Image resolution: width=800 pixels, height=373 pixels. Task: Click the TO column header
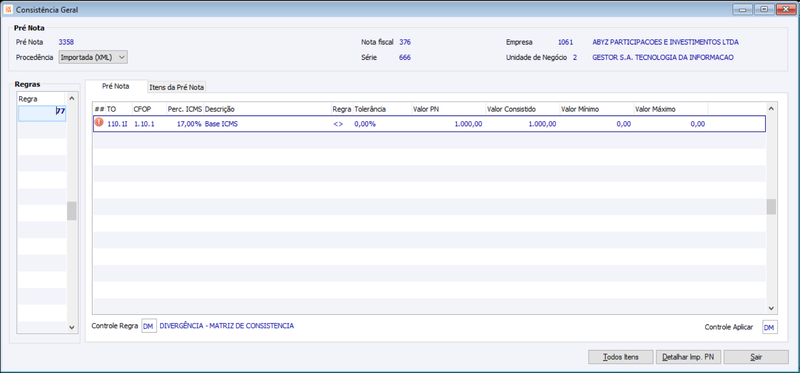[118, 109]
